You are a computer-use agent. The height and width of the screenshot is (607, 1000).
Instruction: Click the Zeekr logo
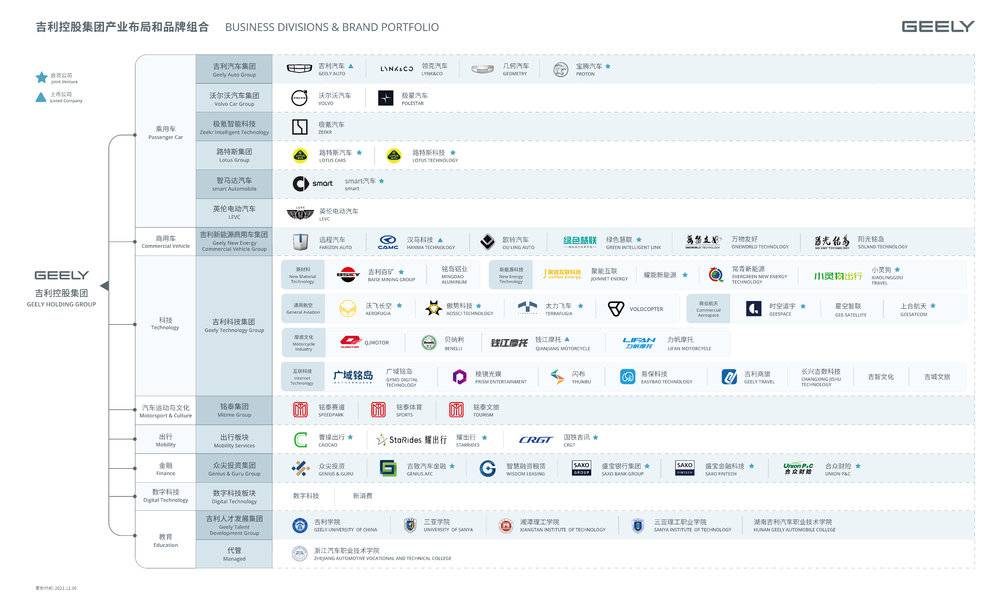click(x=300, y=127)
